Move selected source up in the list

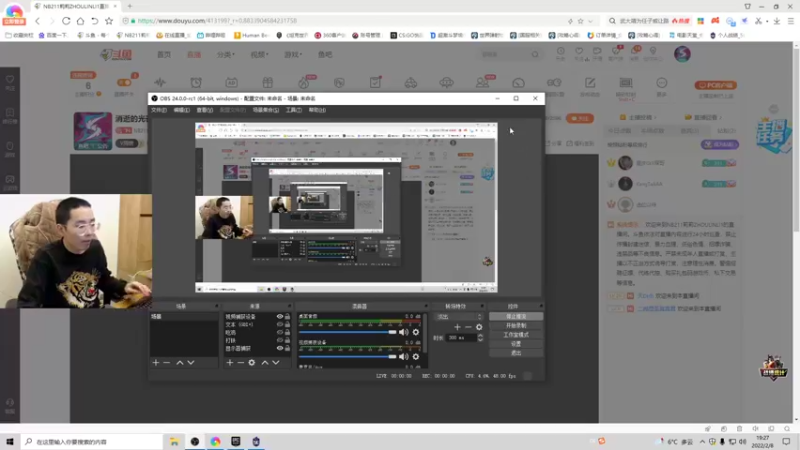[265, 362]
